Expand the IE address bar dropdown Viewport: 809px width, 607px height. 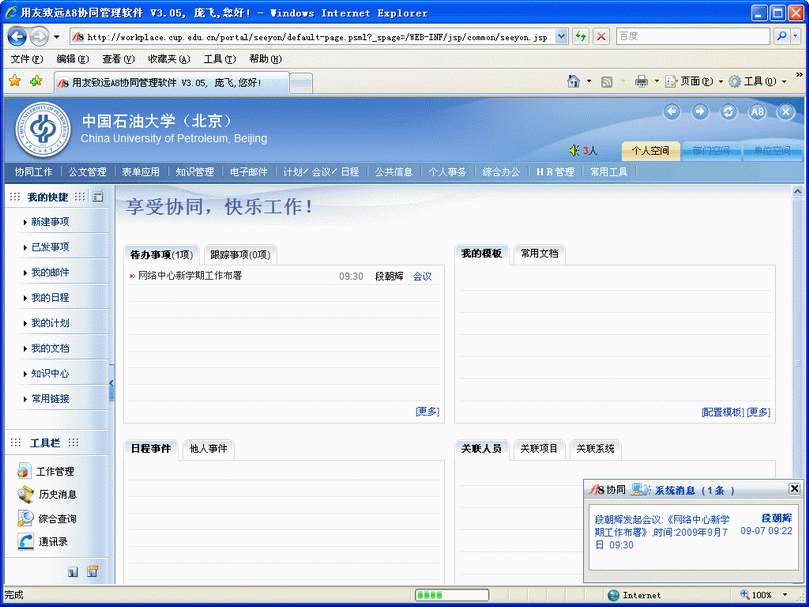560,36
